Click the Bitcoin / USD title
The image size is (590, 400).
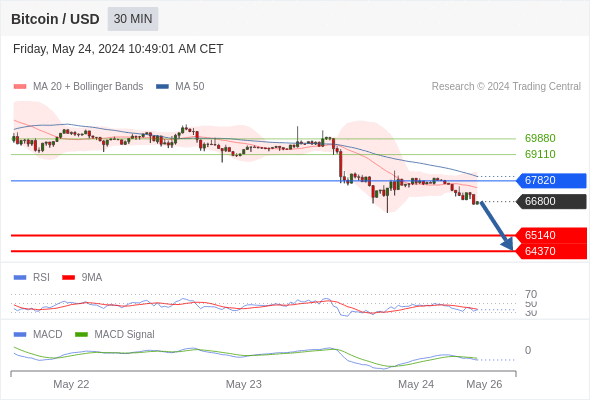pos(55,19)
